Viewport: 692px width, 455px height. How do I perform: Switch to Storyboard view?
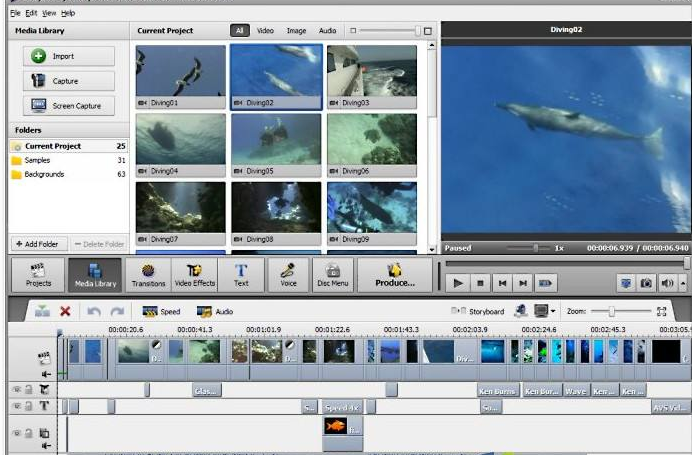[x=478, y=311]
